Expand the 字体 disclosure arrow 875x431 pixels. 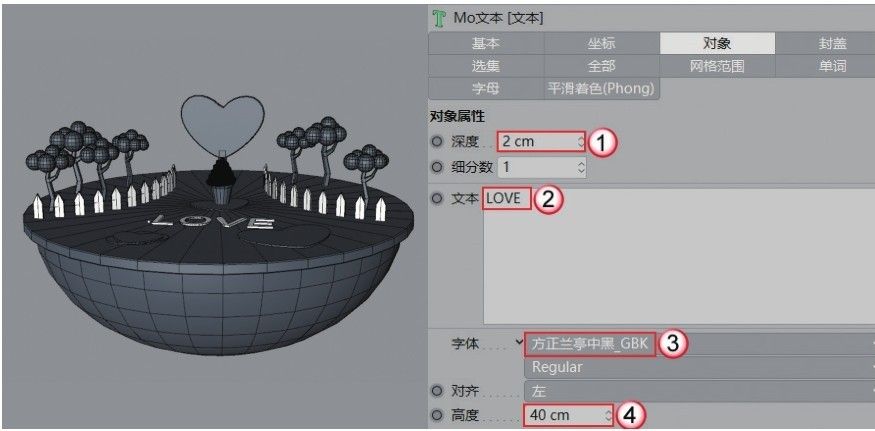520,342
